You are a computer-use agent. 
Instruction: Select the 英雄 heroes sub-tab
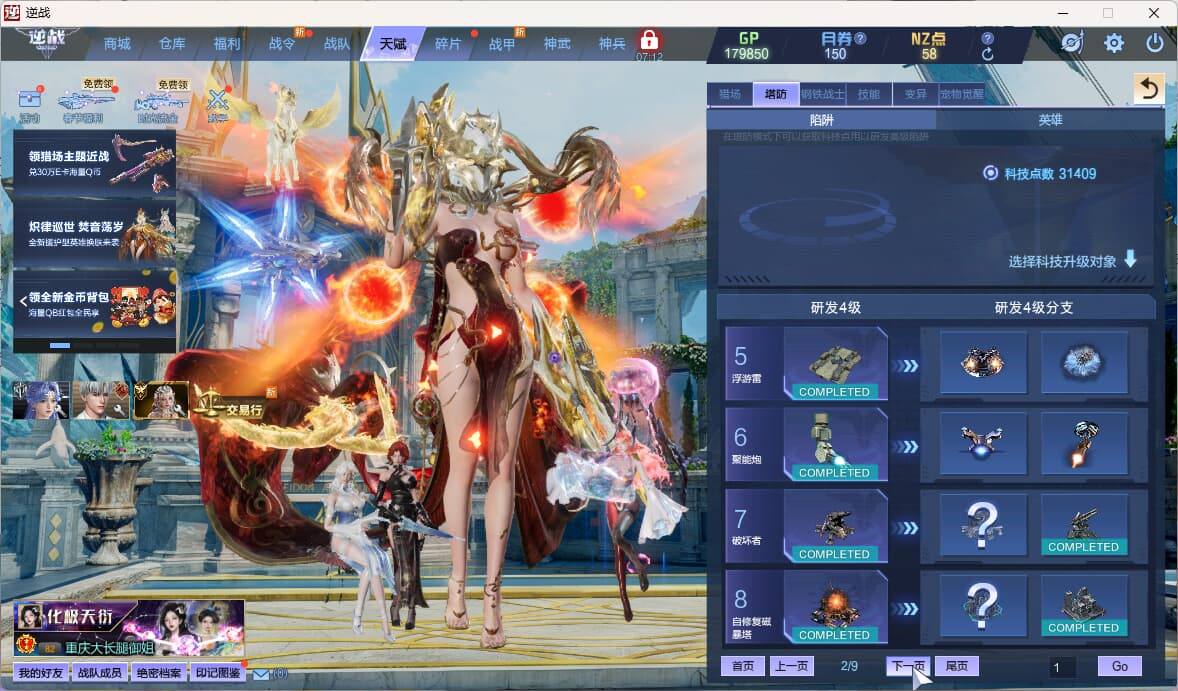coord(1050,119)
